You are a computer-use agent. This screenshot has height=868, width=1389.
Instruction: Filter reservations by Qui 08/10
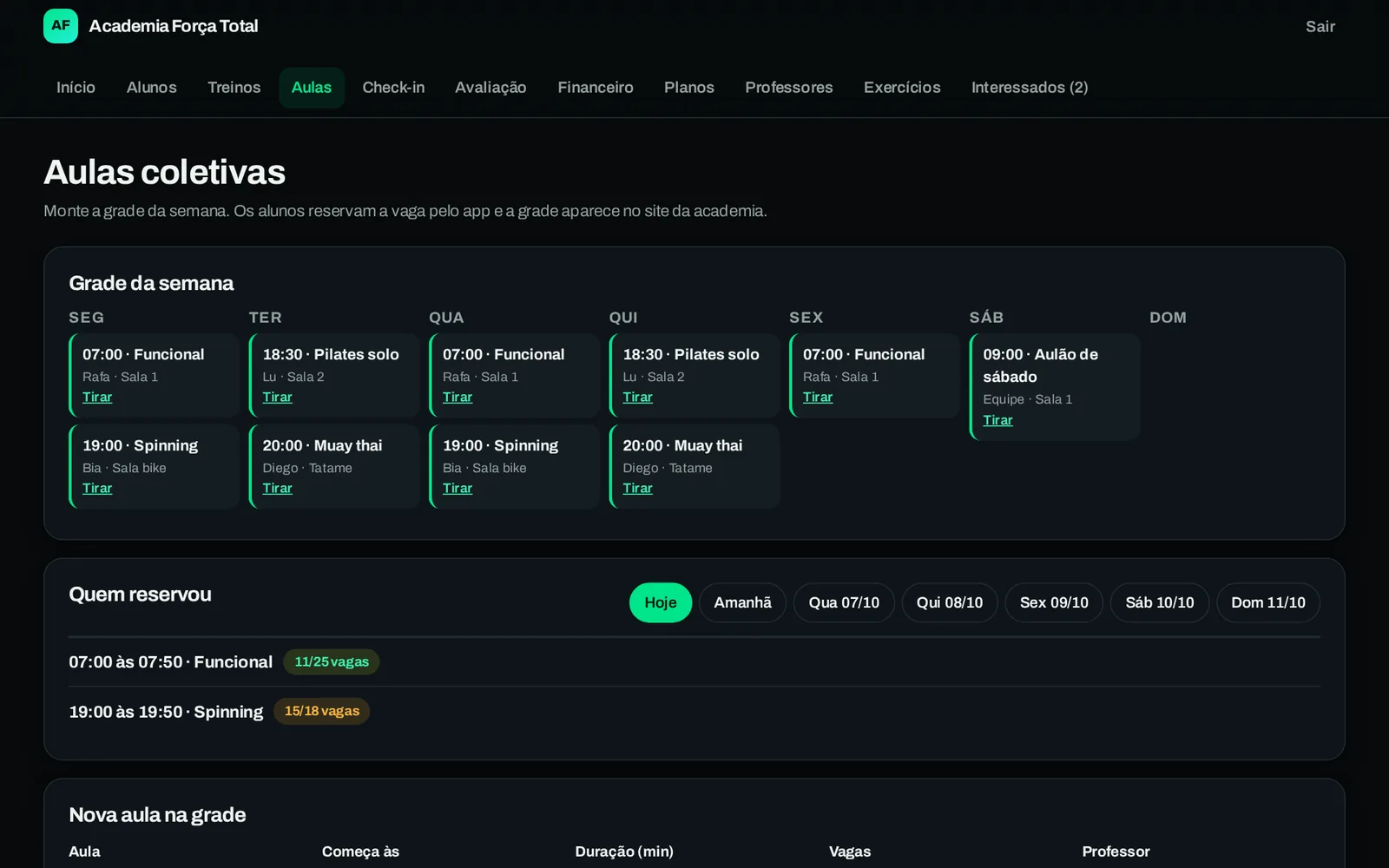click(950, 602)
